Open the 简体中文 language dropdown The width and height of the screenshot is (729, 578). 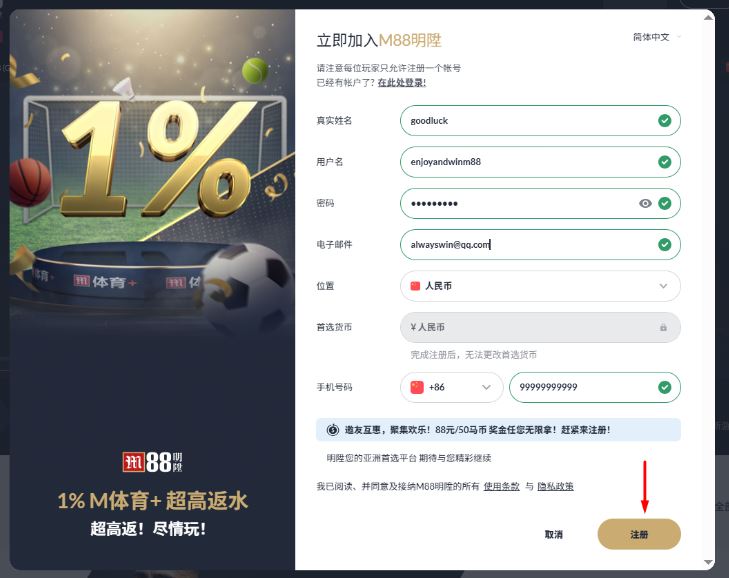click(x=656, y=37)
